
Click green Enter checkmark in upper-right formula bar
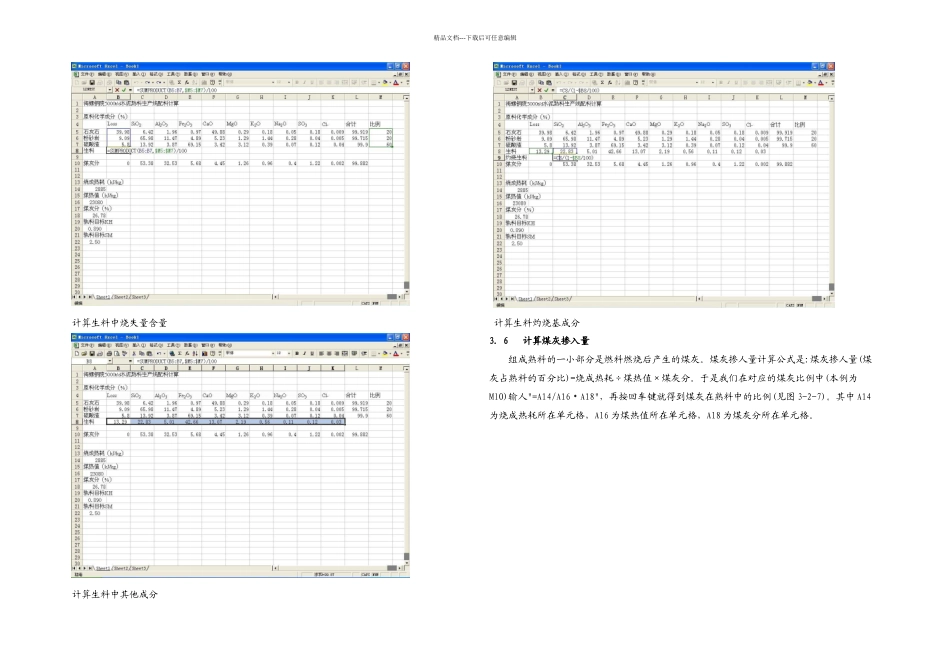click(x=546, y=90)
